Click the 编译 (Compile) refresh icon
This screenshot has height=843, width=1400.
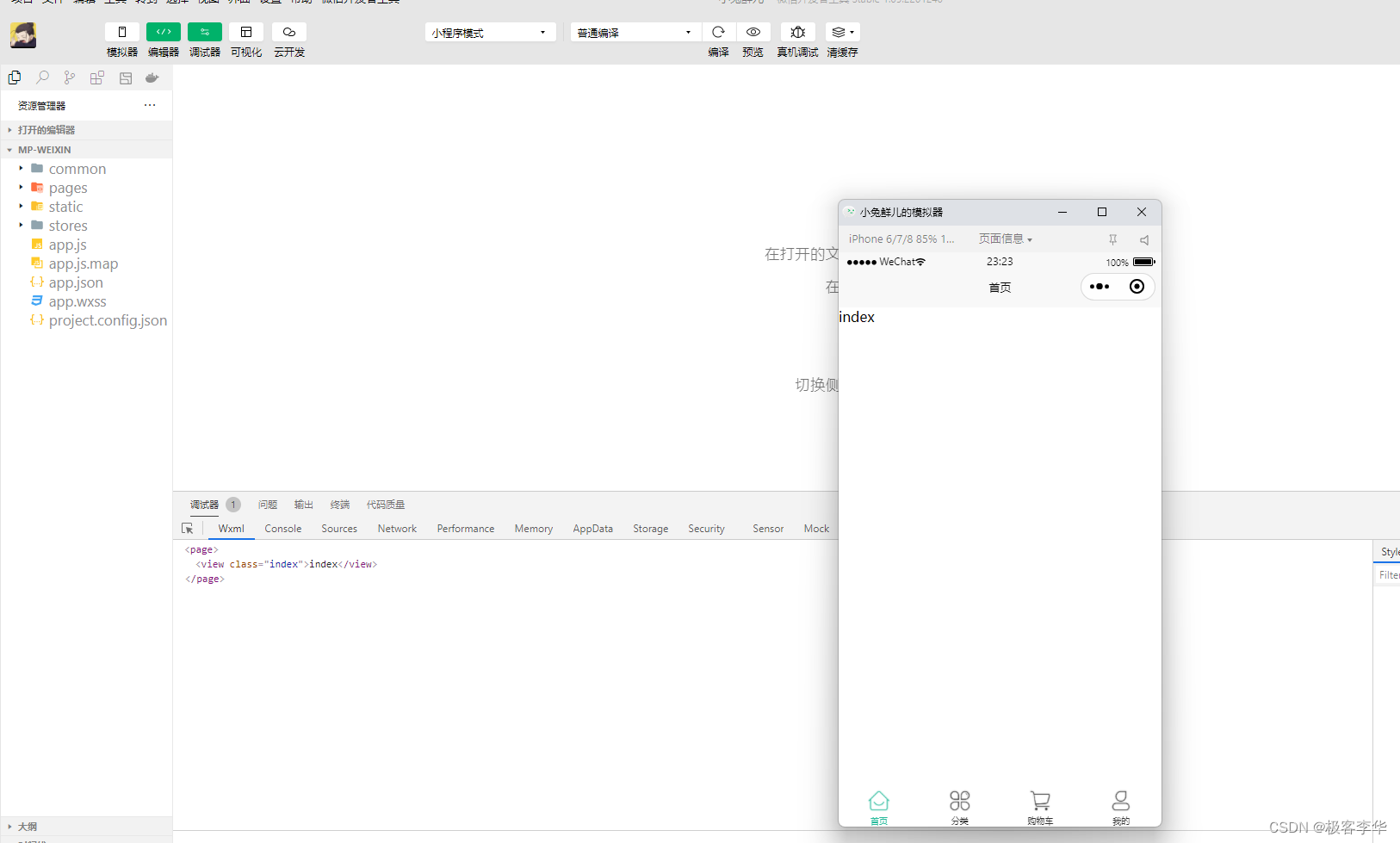click(x=718, y=32)
